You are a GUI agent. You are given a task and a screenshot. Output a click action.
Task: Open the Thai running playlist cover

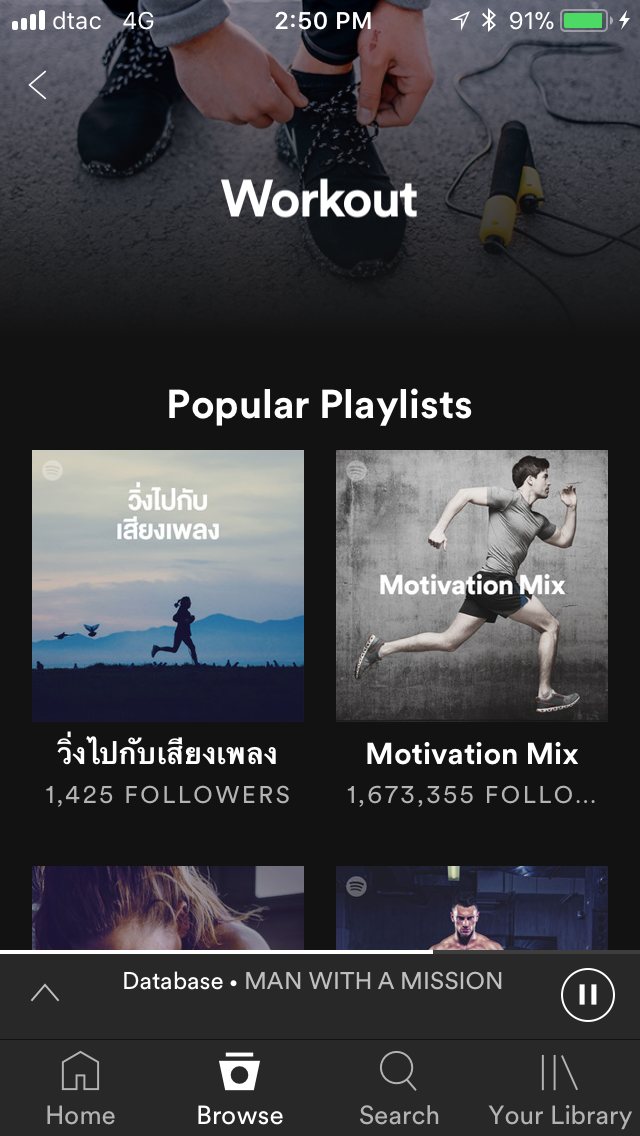[168, 585]
